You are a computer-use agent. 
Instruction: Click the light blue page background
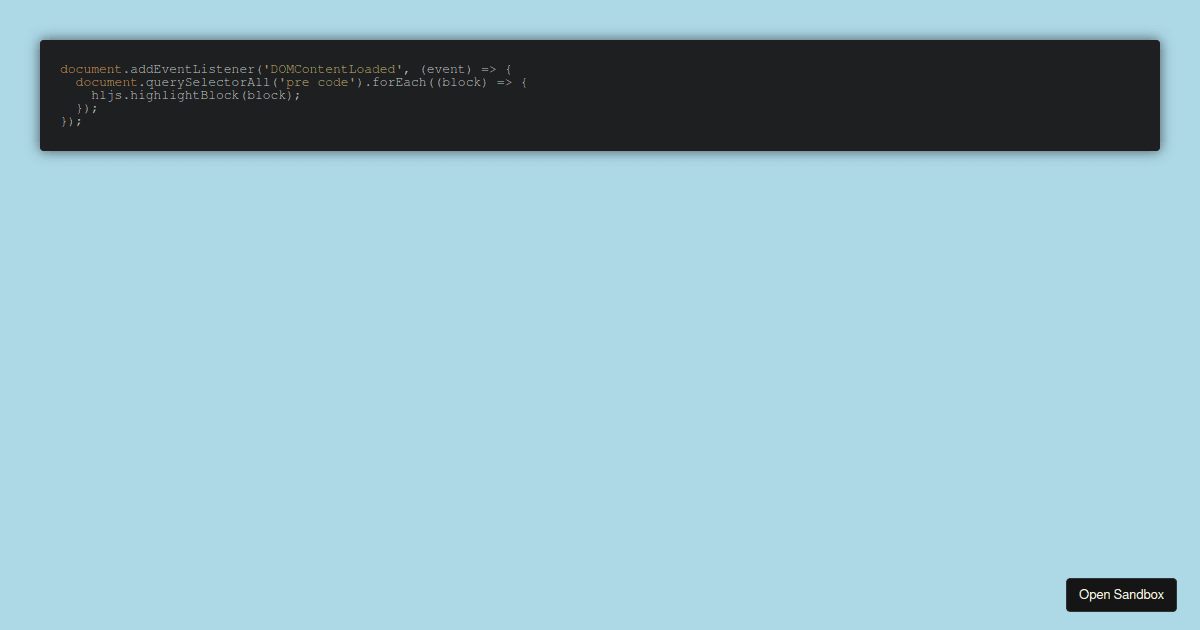tap(600, 400)
